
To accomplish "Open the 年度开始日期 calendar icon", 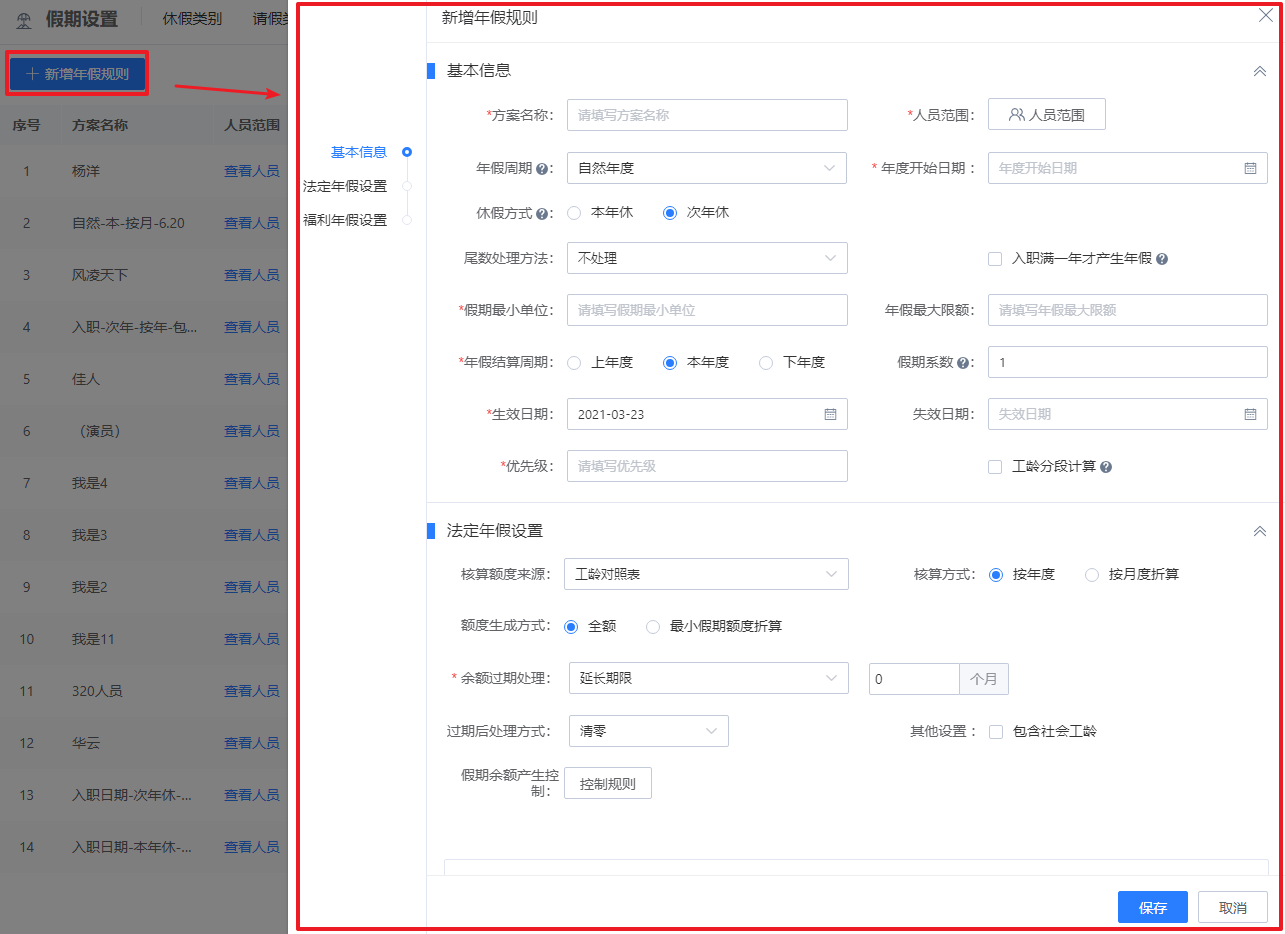I will tap(1250, 167).
